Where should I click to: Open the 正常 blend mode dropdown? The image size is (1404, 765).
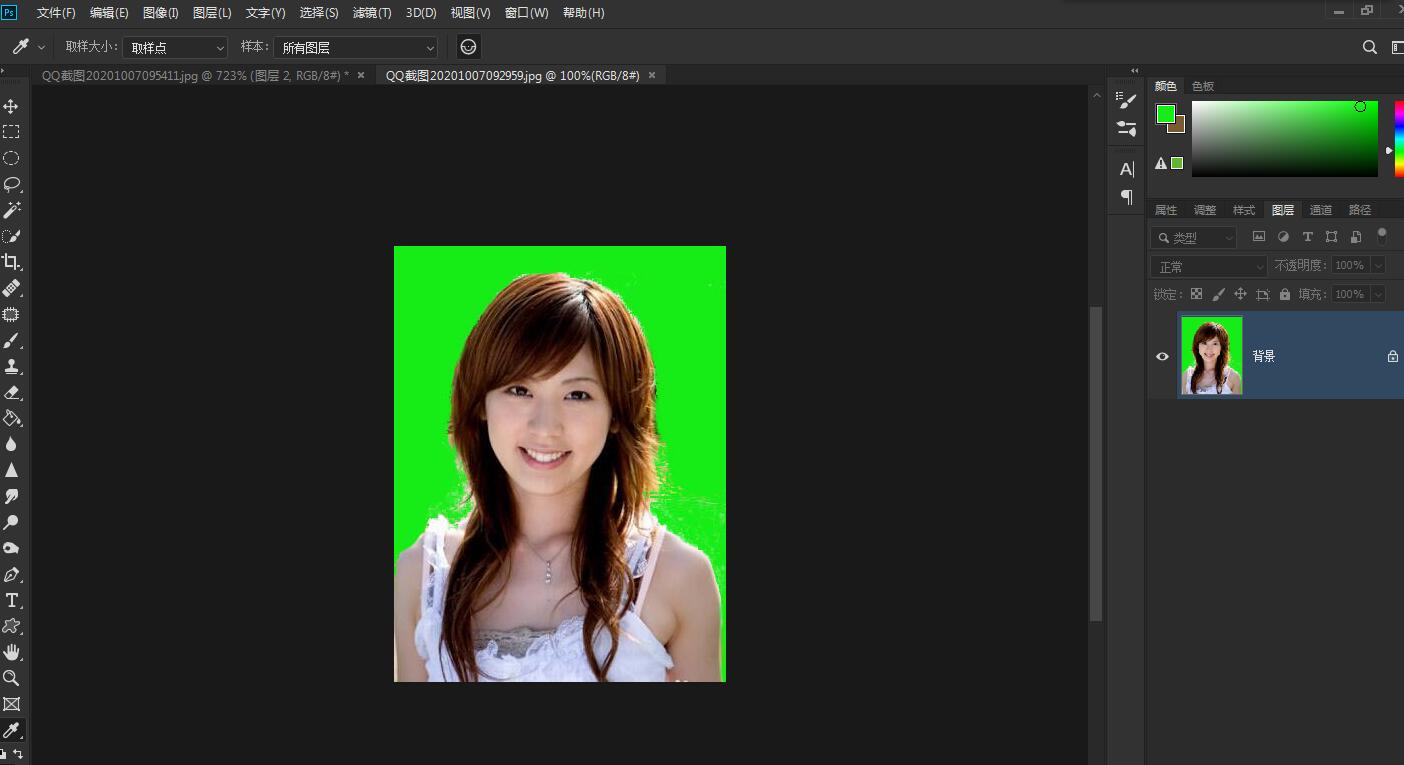point(1208,266)
